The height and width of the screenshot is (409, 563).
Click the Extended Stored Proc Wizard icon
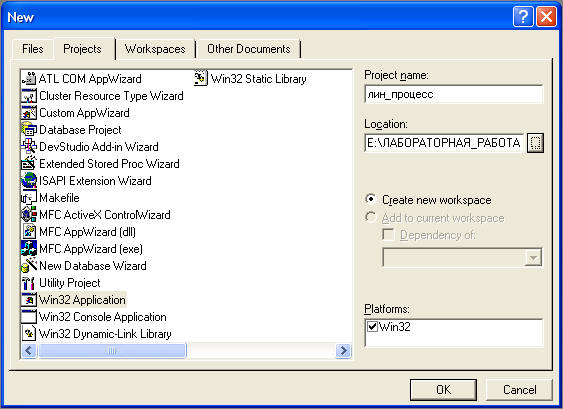tap(29, 163)
